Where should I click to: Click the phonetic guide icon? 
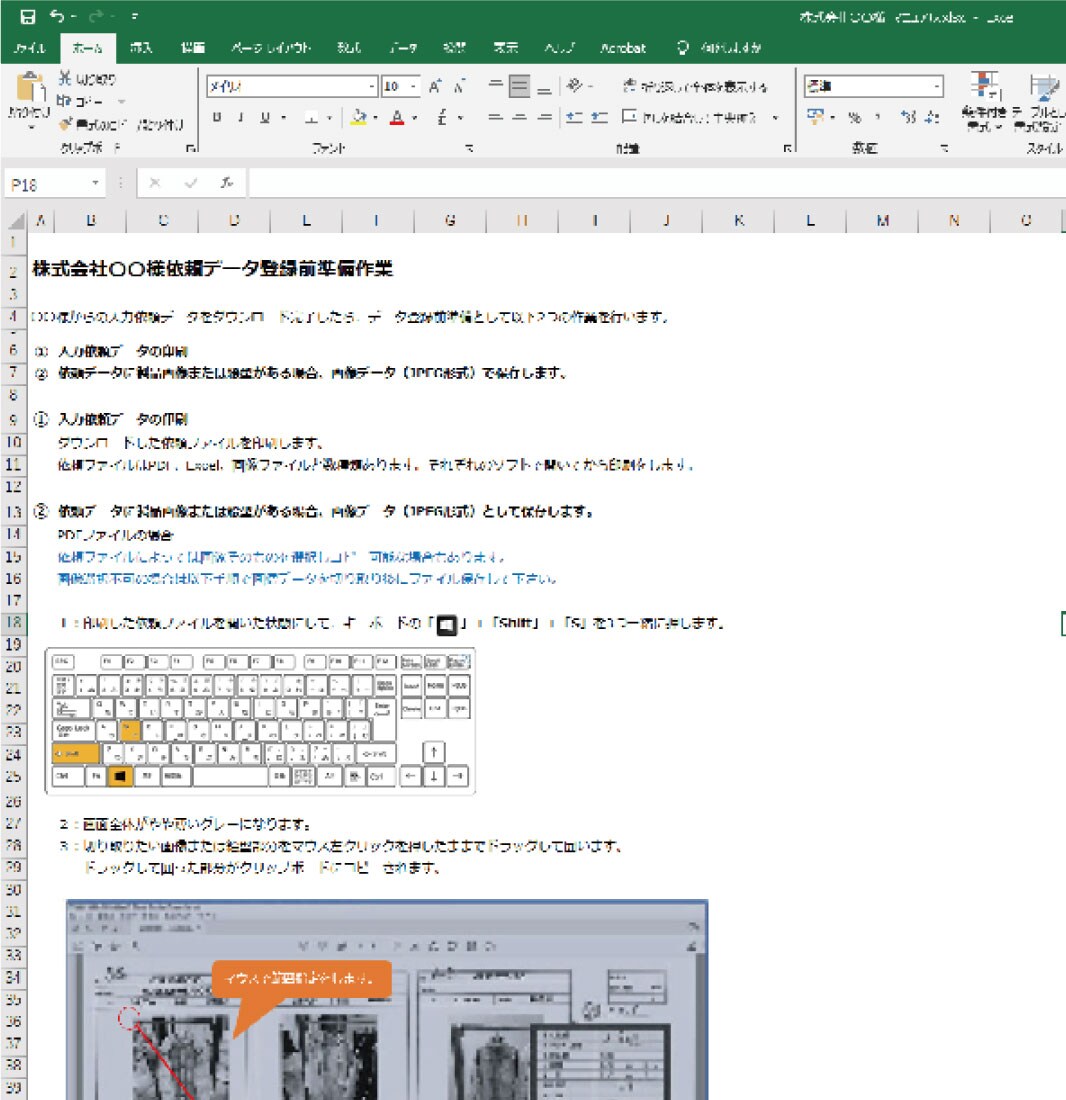click(x=443, y=117)
